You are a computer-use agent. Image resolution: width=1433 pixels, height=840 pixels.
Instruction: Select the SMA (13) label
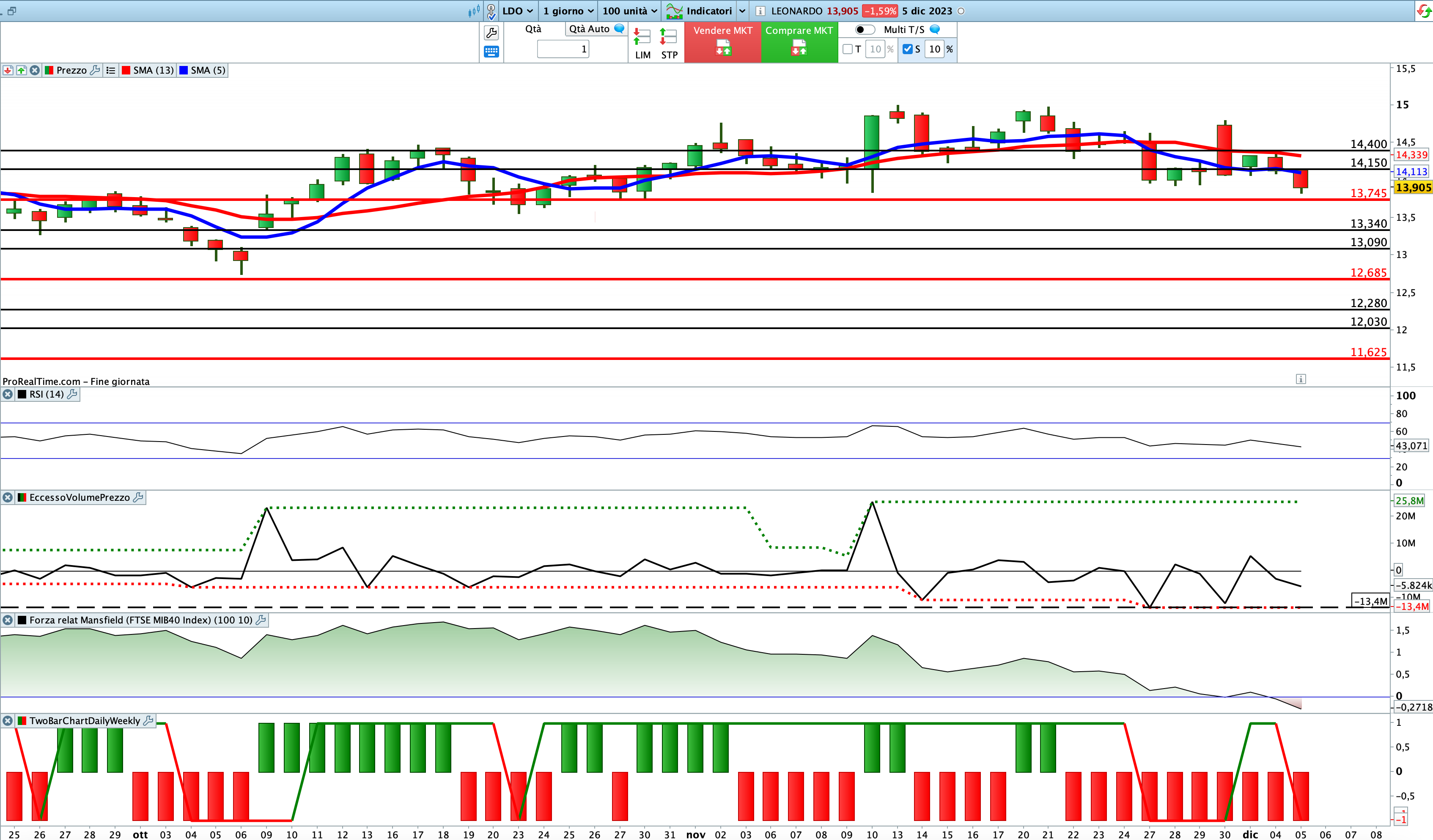(x=154, y=70)
